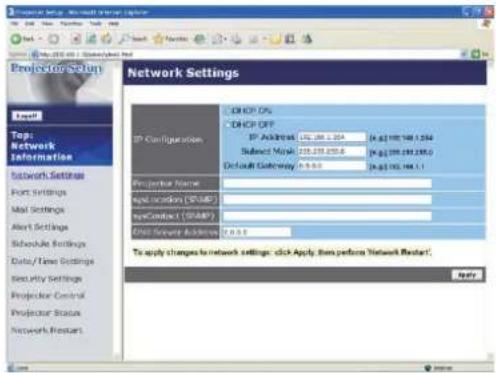Open the Date/Time Settings link
Image resolution: width=496 pixels, height=373 pixels.
pyautogui.click(x=53, y=261)
